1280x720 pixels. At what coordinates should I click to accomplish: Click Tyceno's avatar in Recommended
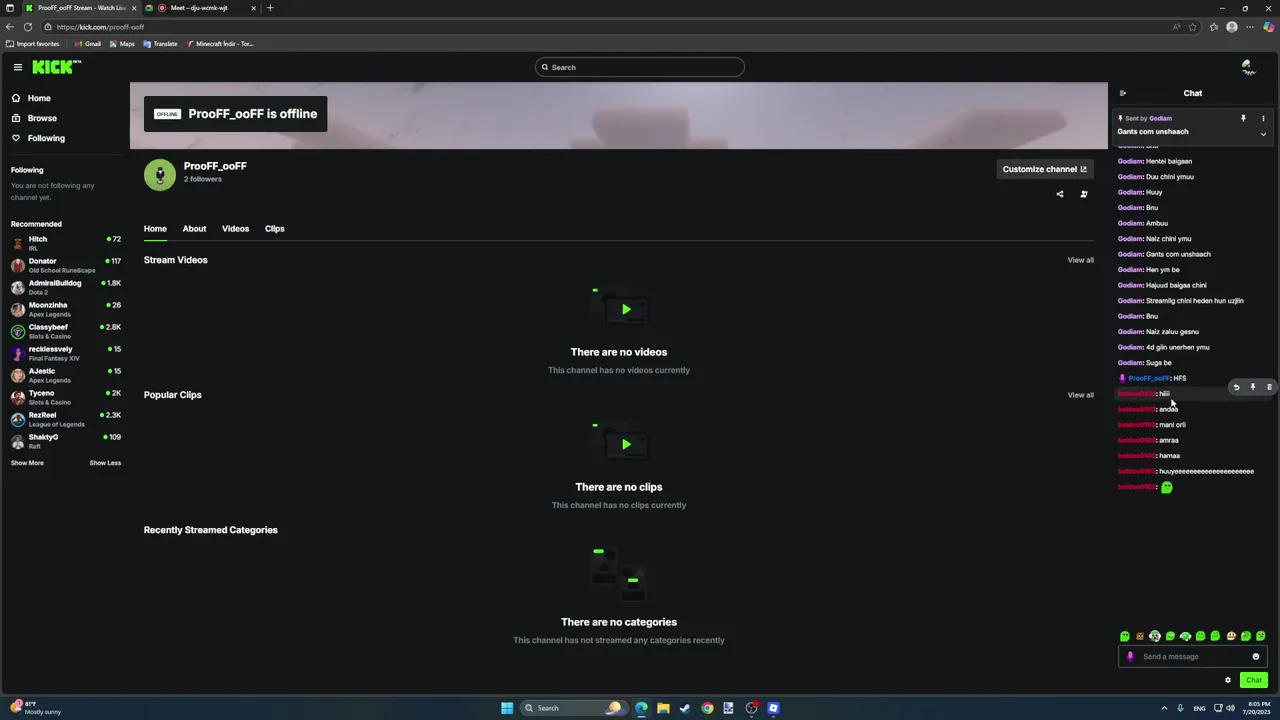click(18, 397)
